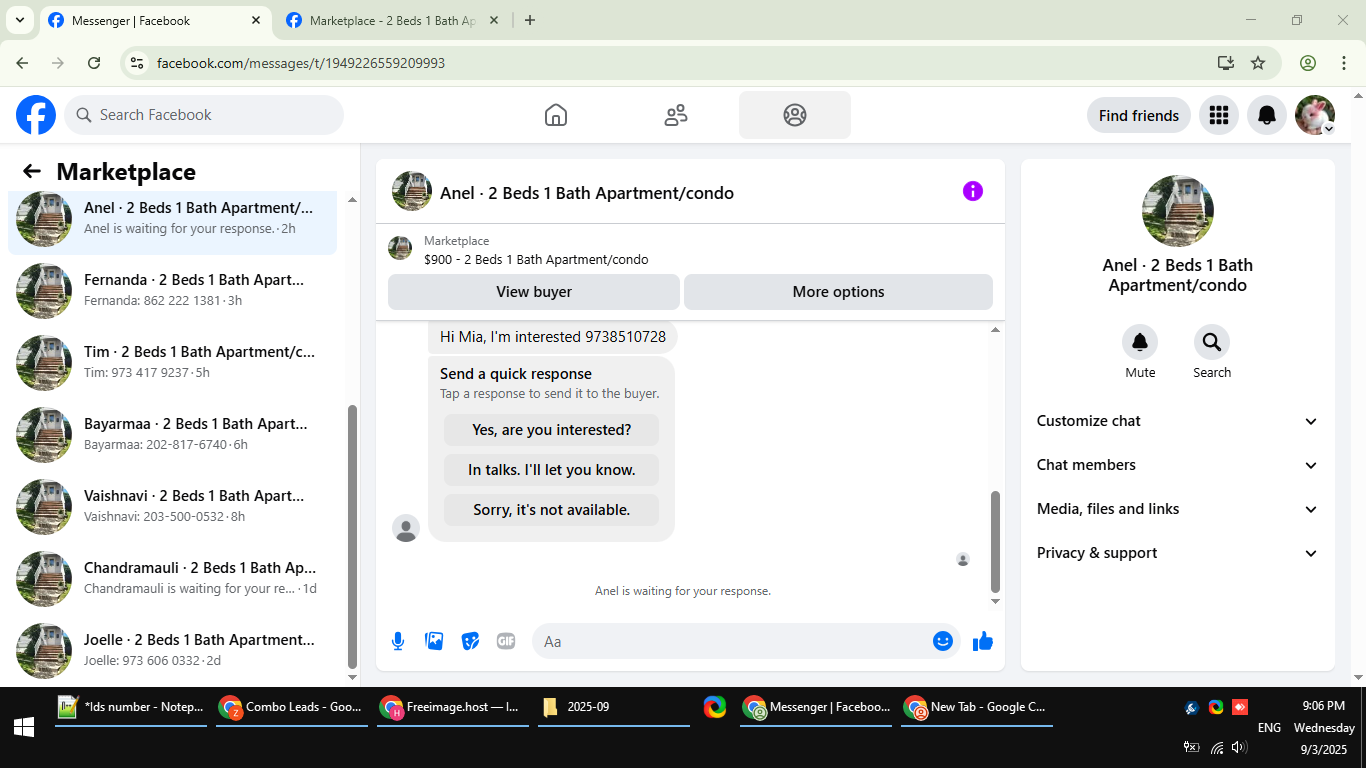Open Notepad "Ids number" in taskbar
The height and width of the screenshot is (768, 1366).
pyautogui.click(x=131, y=707)
